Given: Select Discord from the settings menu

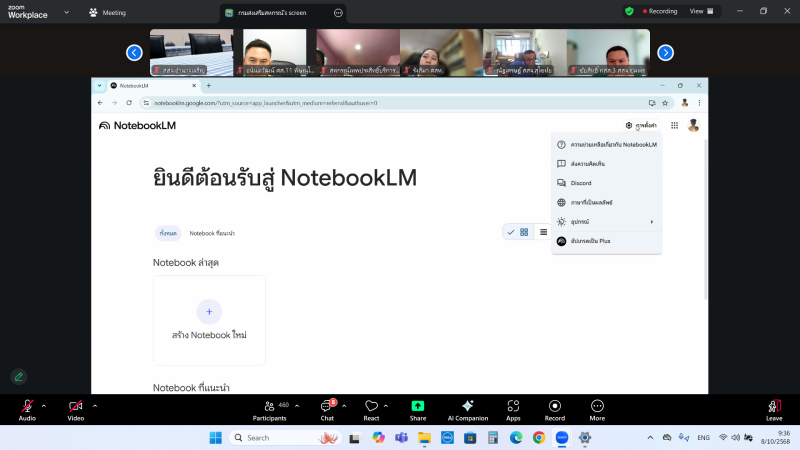Looking at the screenshot, I should pyautogui.click(x=581, y=183).
